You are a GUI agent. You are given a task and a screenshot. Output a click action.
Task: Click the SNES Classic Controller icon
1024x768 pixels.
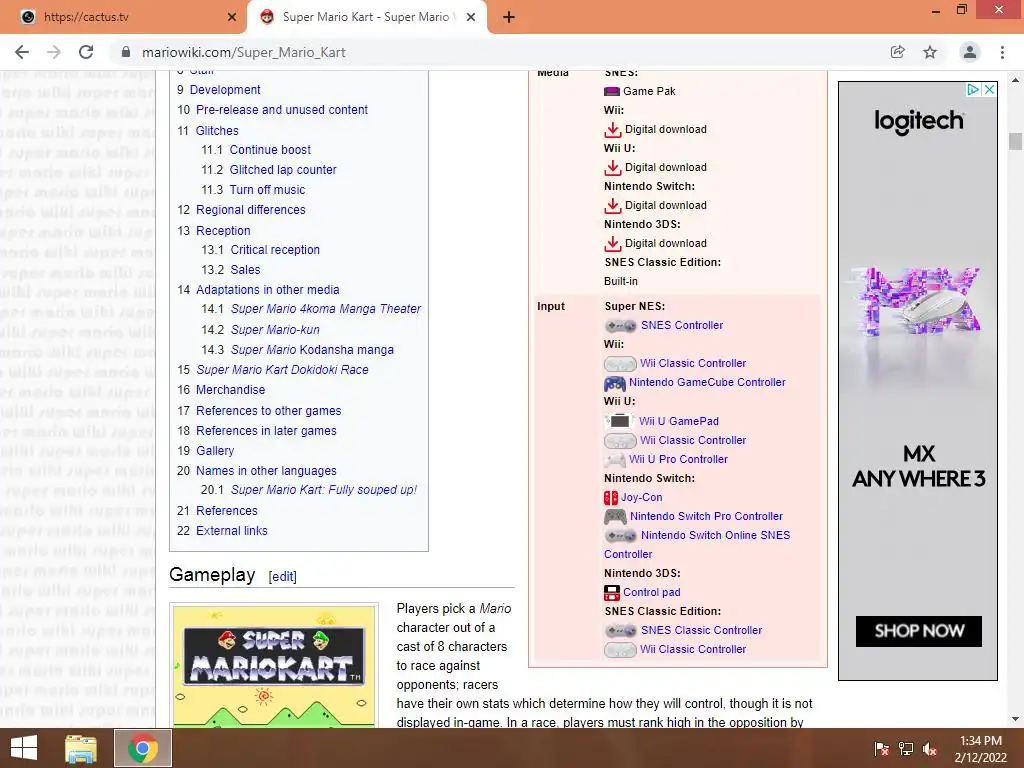[x=620, y=630]
